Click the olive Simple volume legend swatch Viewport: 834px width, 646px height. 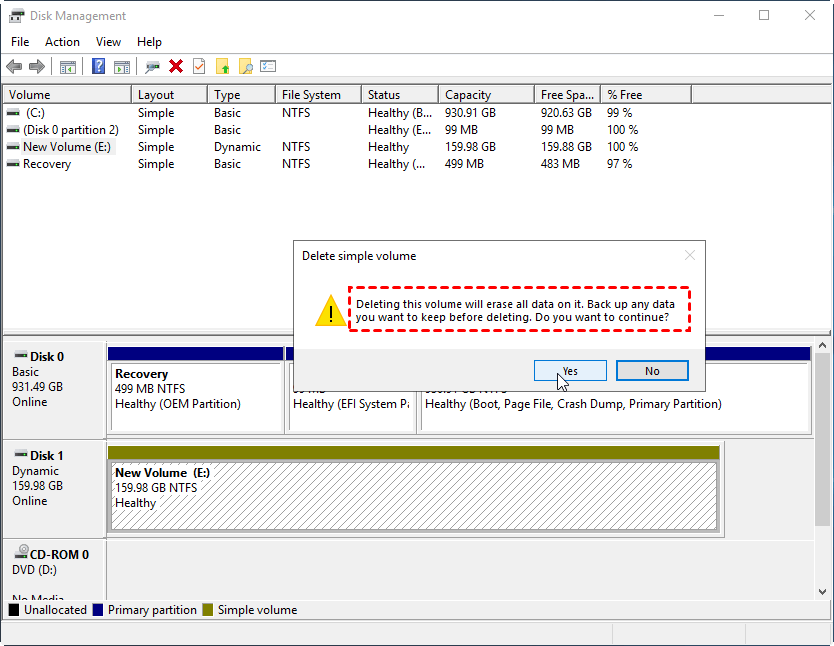(x=207, y=609)
